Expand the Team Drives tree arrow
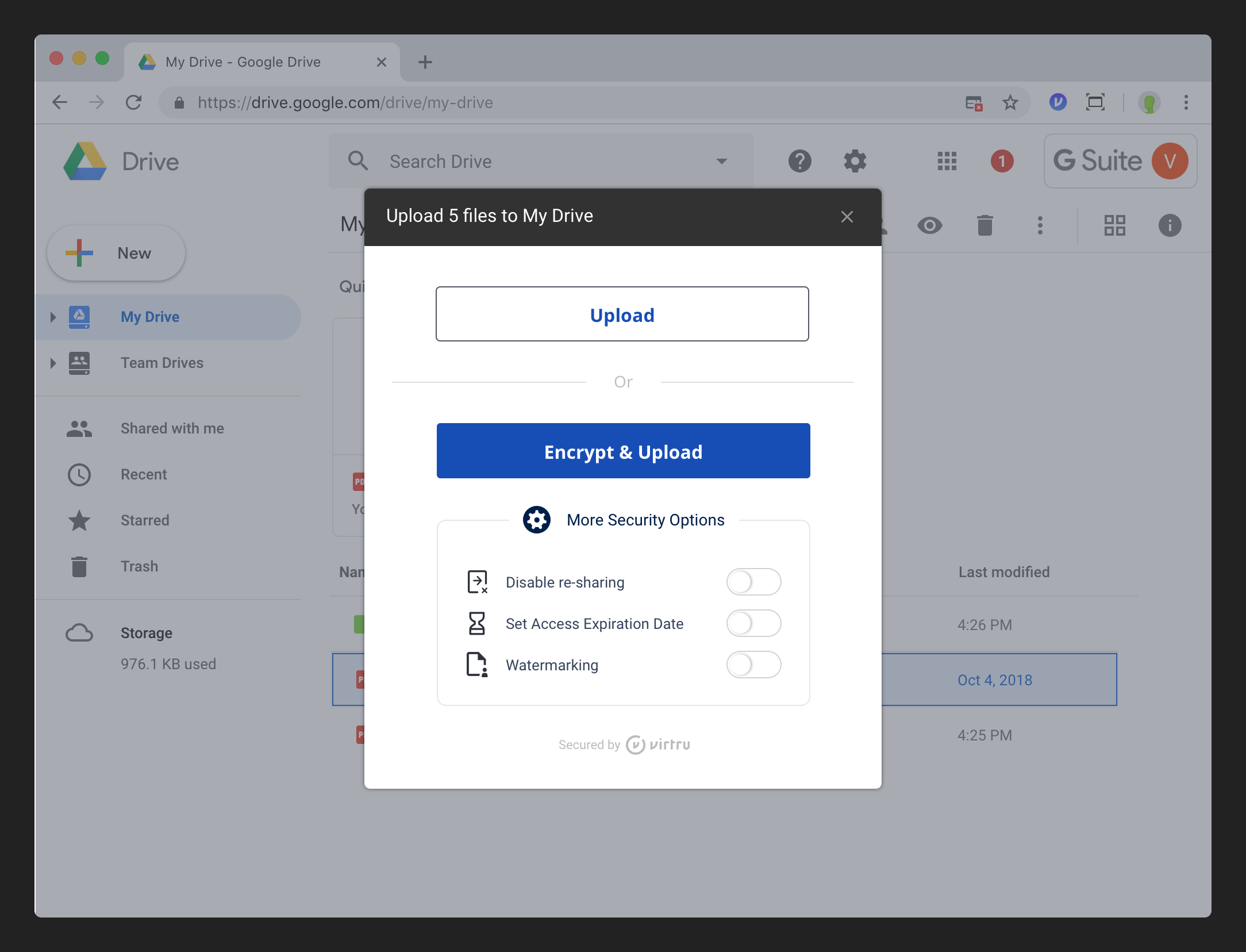1246x952 pixels. click(53, 363)
